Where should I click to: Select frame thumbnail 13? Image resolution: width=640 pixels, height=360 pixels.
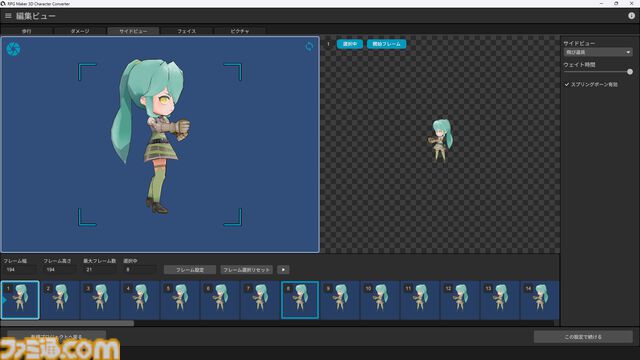pos(500,300)
